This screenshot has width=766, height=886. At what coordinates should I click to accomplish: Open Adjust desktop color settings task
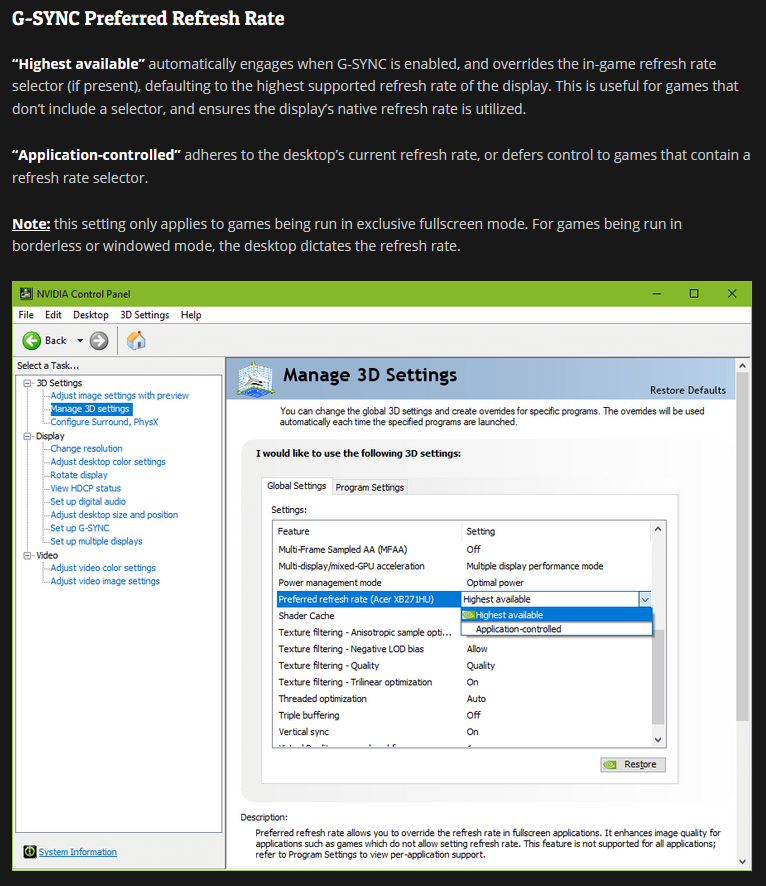(x=108, y=462)
